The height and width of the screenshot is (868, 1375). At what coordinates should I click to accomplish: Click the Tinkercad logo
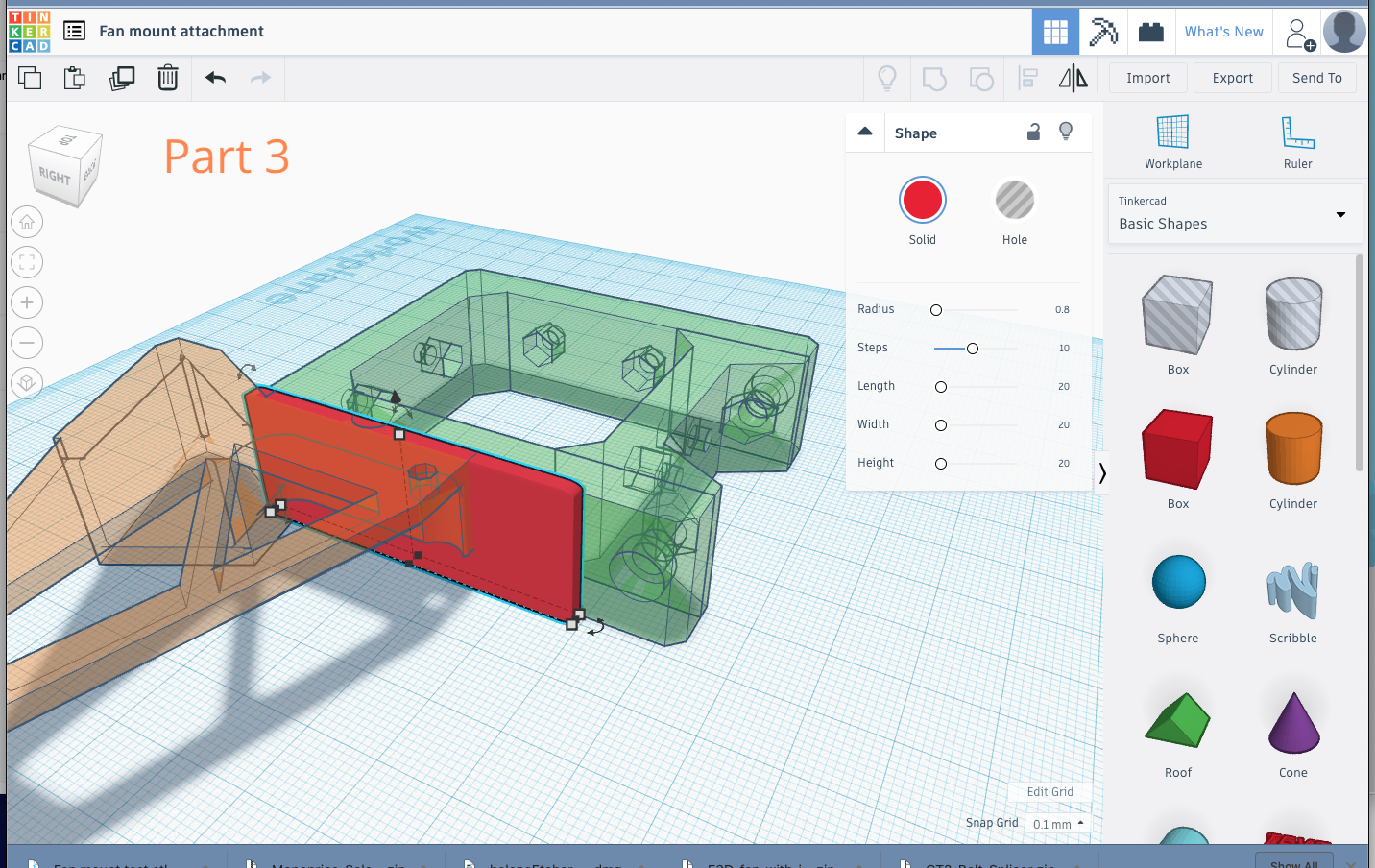[x=29, y=32]
